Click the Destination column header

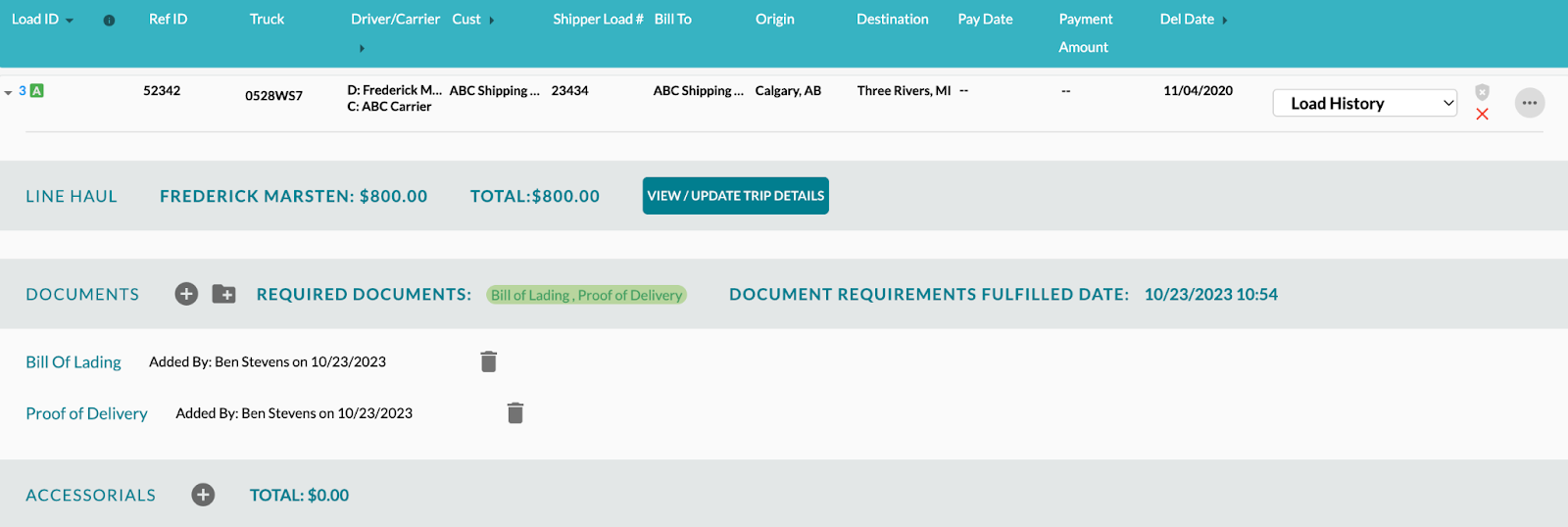[893, 20]
